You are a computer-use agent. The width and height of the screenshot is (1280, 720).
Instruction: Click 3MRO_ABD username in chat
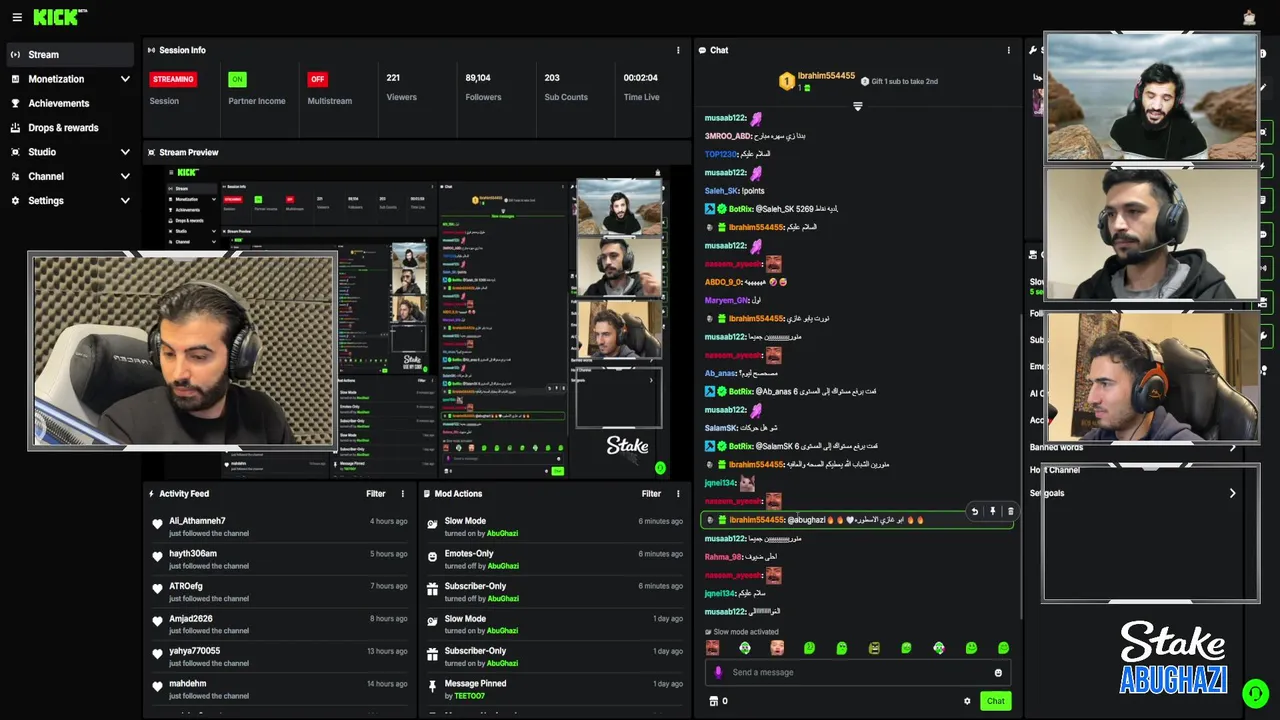point(728,136)
